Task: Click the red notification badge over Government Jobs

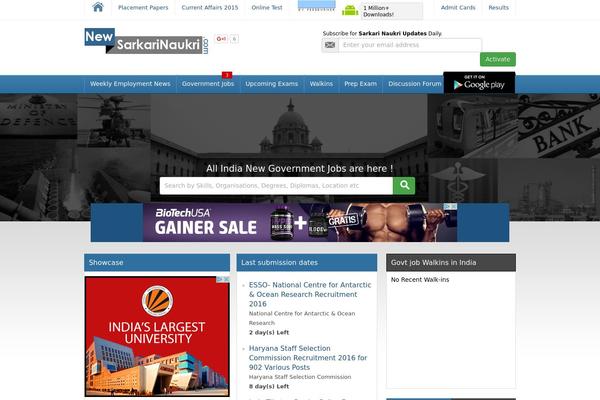Action: [227, 75]
